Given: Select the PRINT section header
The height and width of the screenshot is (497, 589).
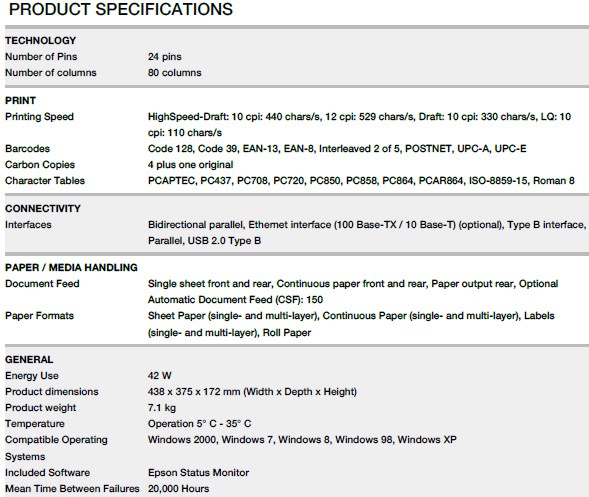Looking at the screenshot, I should 20,101.
